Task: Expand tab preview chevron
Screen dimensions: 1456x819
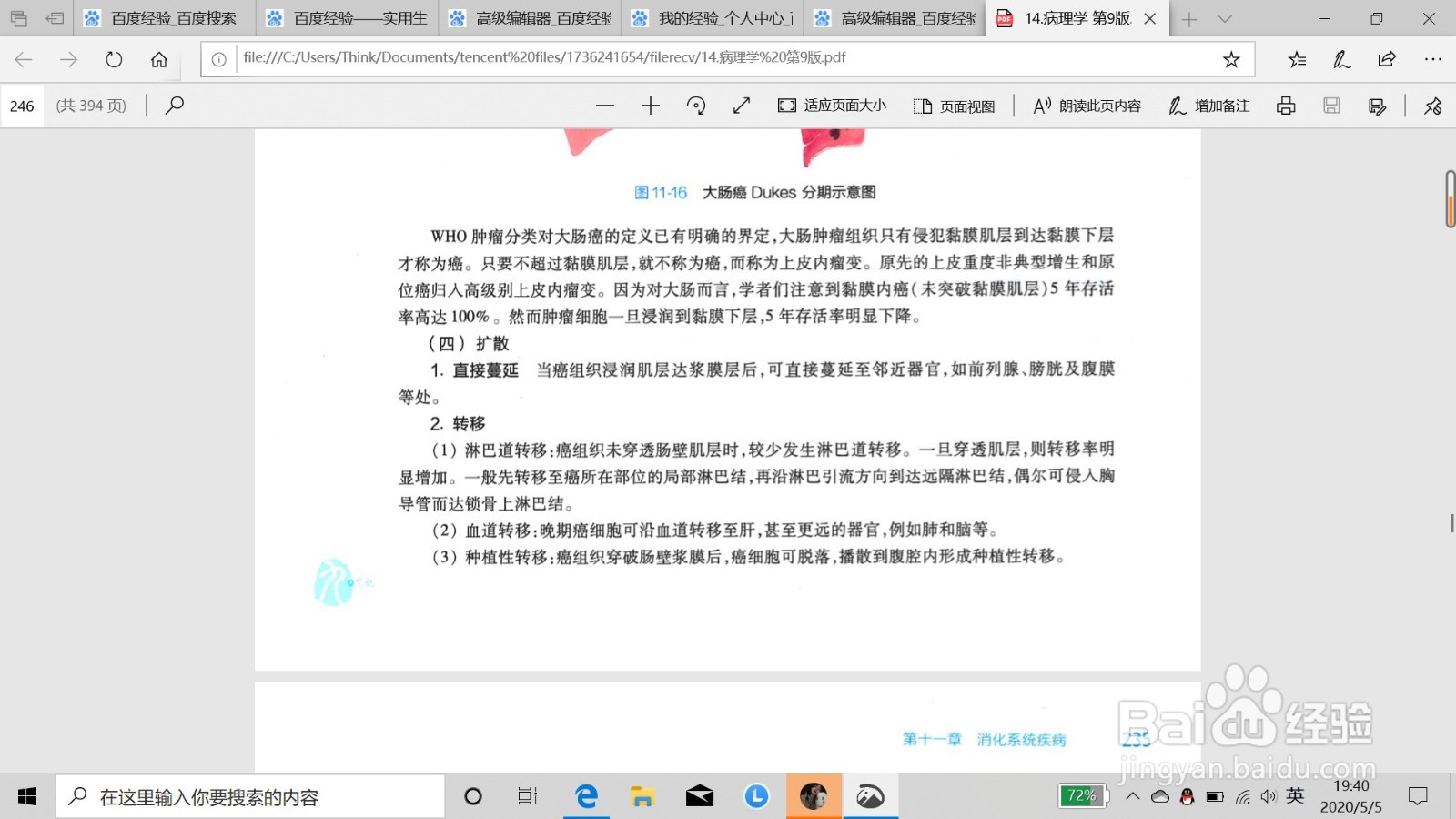Action: [1225, 19]
